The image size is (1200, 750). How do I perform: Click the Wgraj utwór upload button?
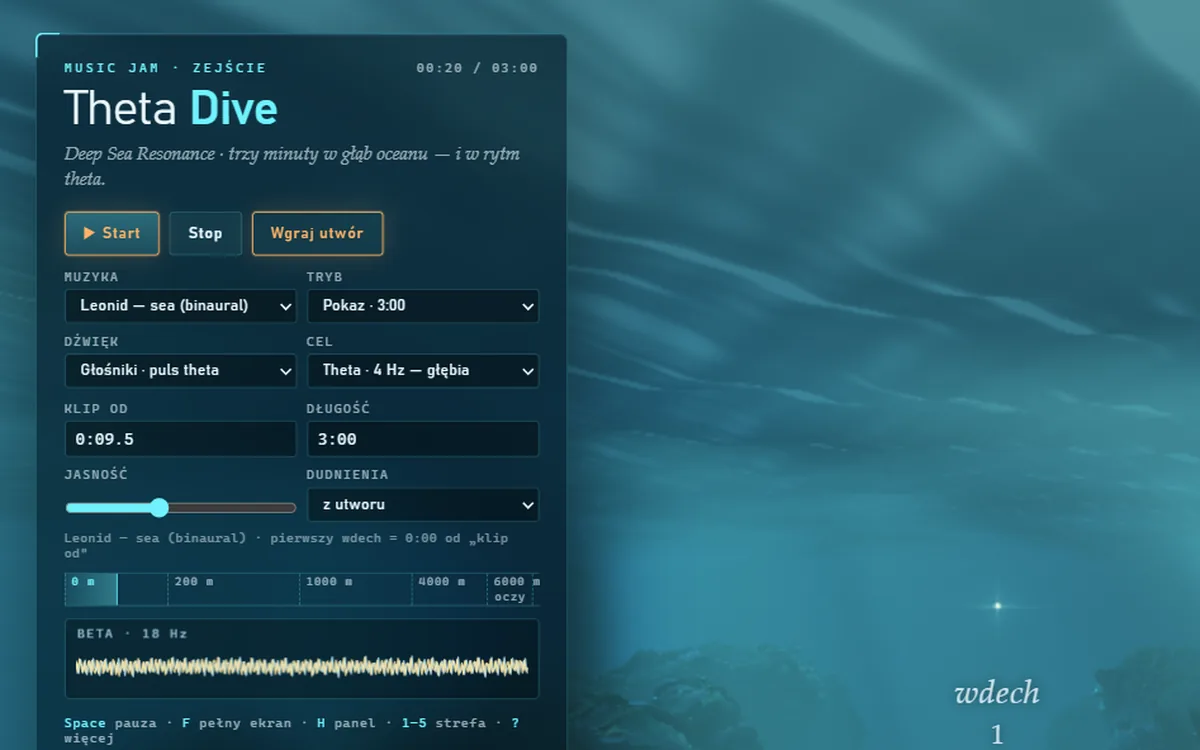click(317, 233)
